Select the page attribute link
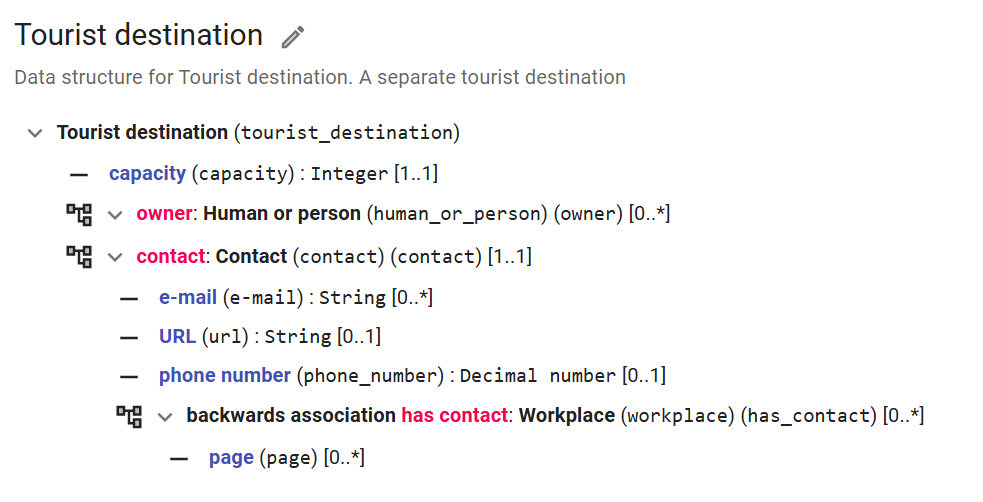 [x=231, y=458]
